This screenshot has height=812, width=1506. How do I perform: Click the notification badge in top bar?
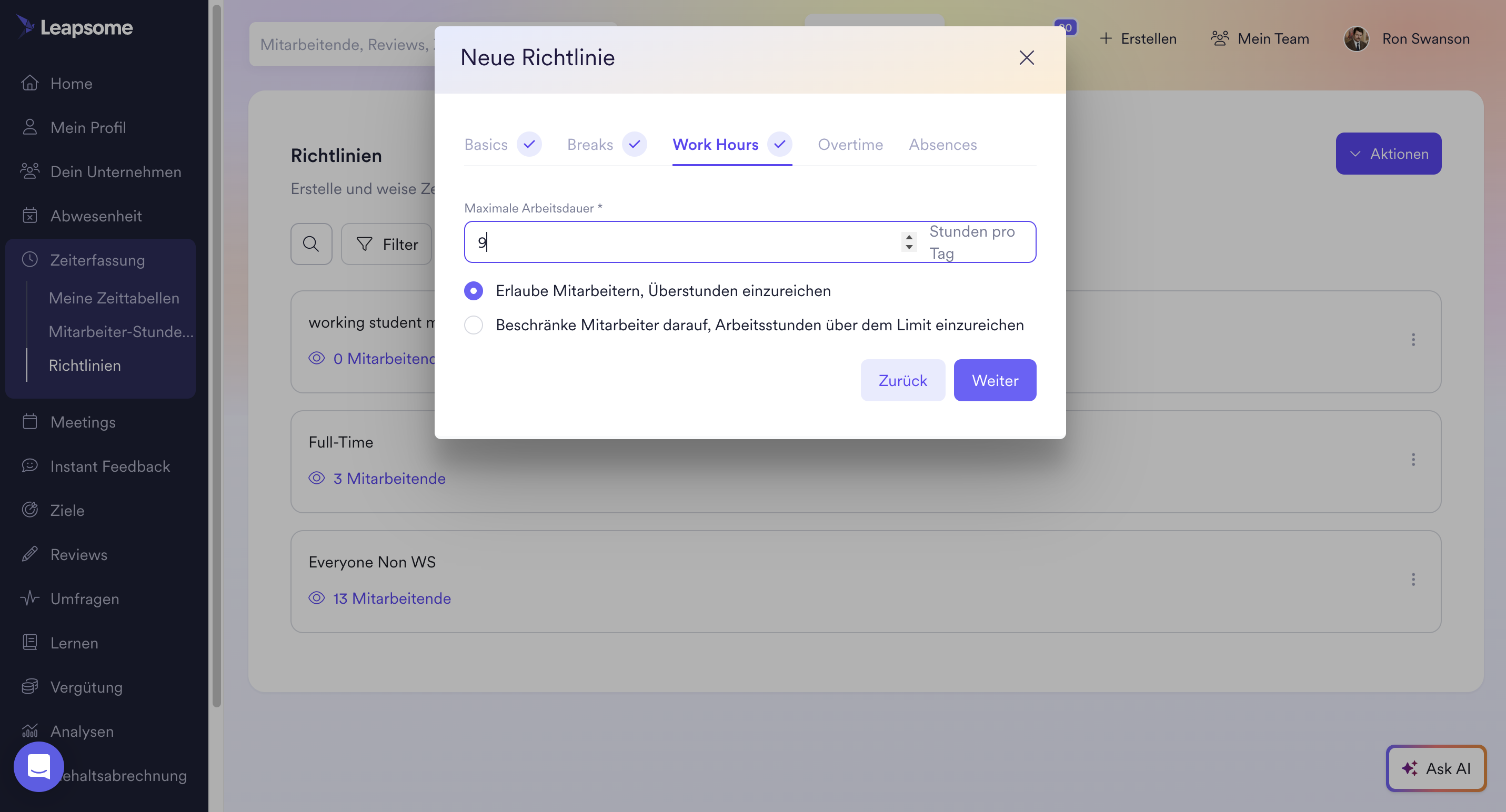pos(1065,27)
